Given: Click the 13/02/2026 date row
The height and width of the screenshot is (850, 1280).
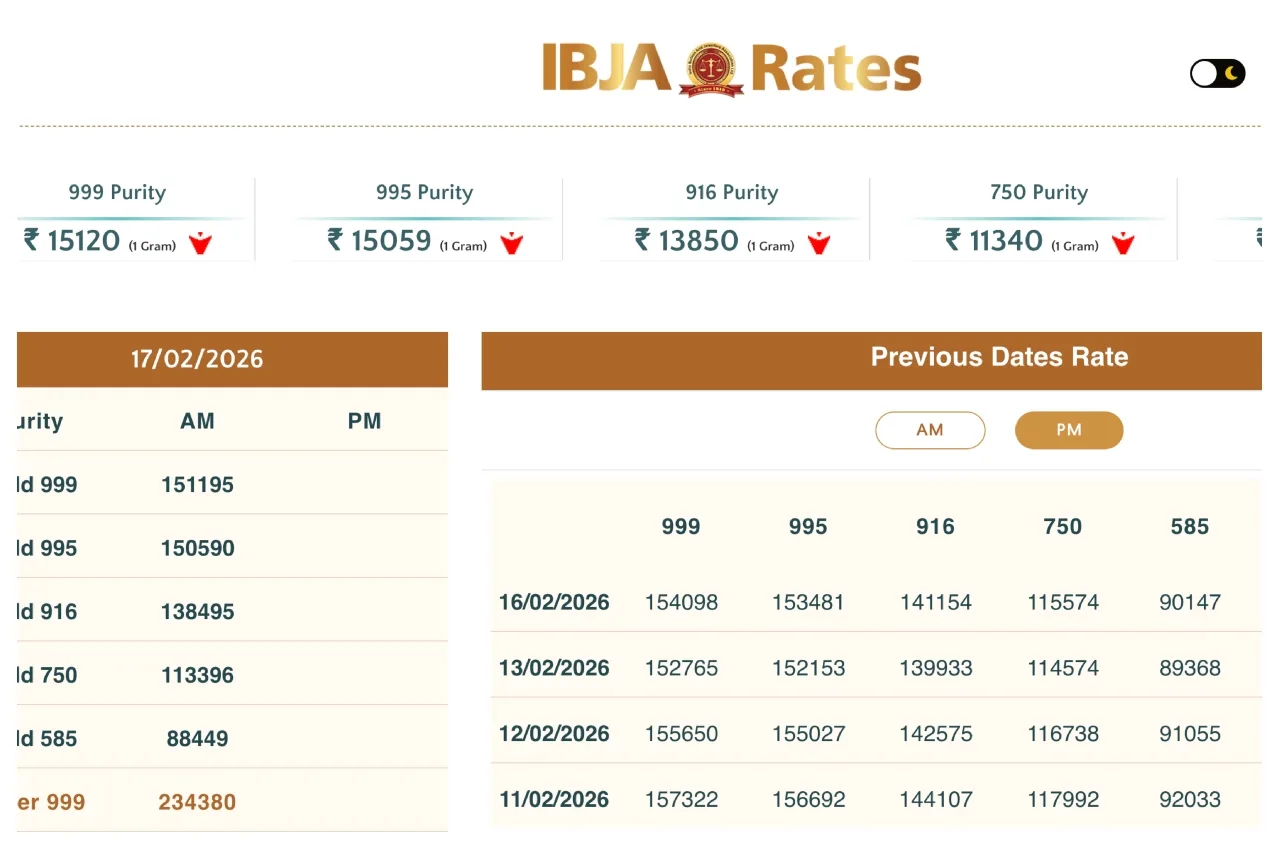Looking at the screenshot, I should point(554,668).
